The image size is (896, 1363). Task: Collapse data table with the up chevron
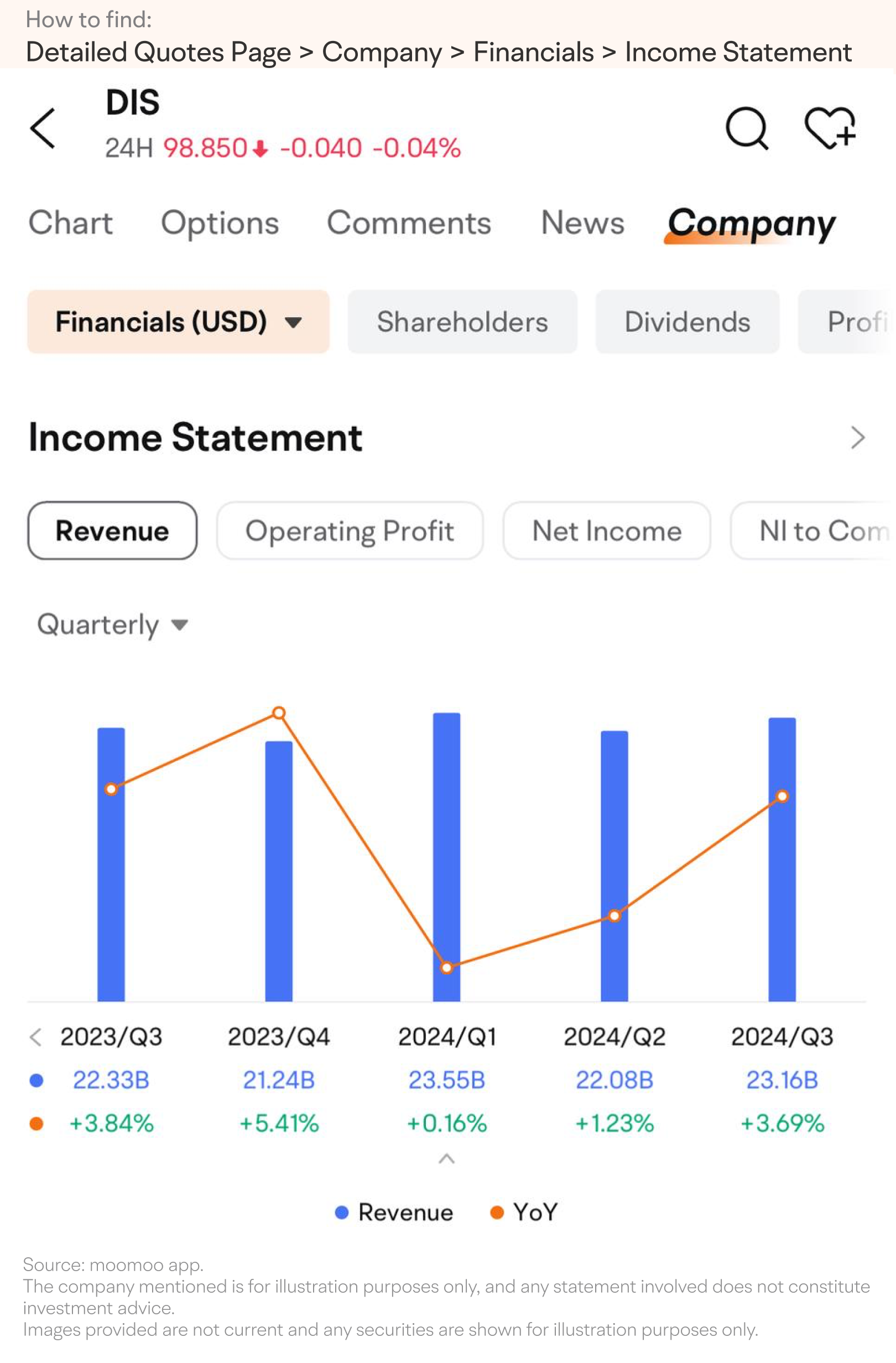(x=446, y=1159)
